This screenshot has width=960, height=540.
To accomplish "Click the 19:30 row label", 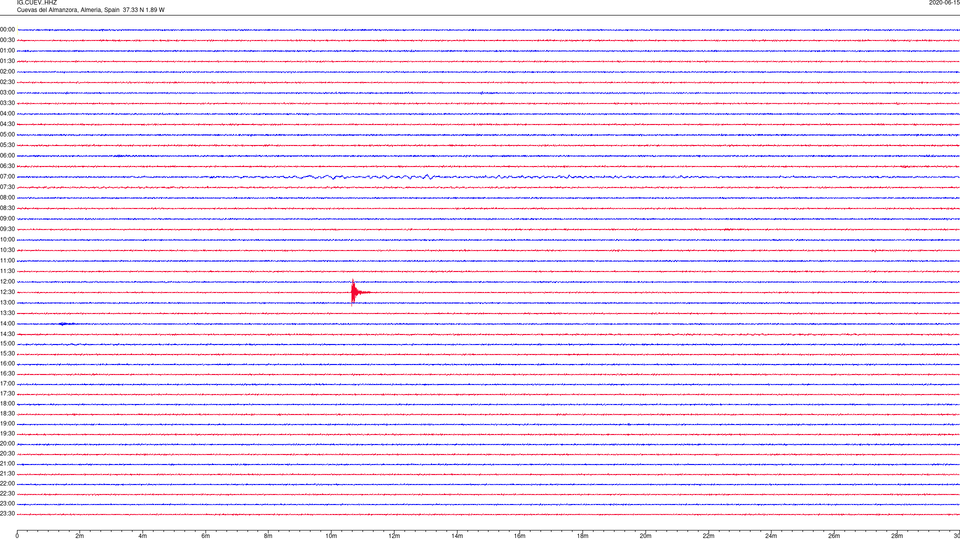I will 7,434.
